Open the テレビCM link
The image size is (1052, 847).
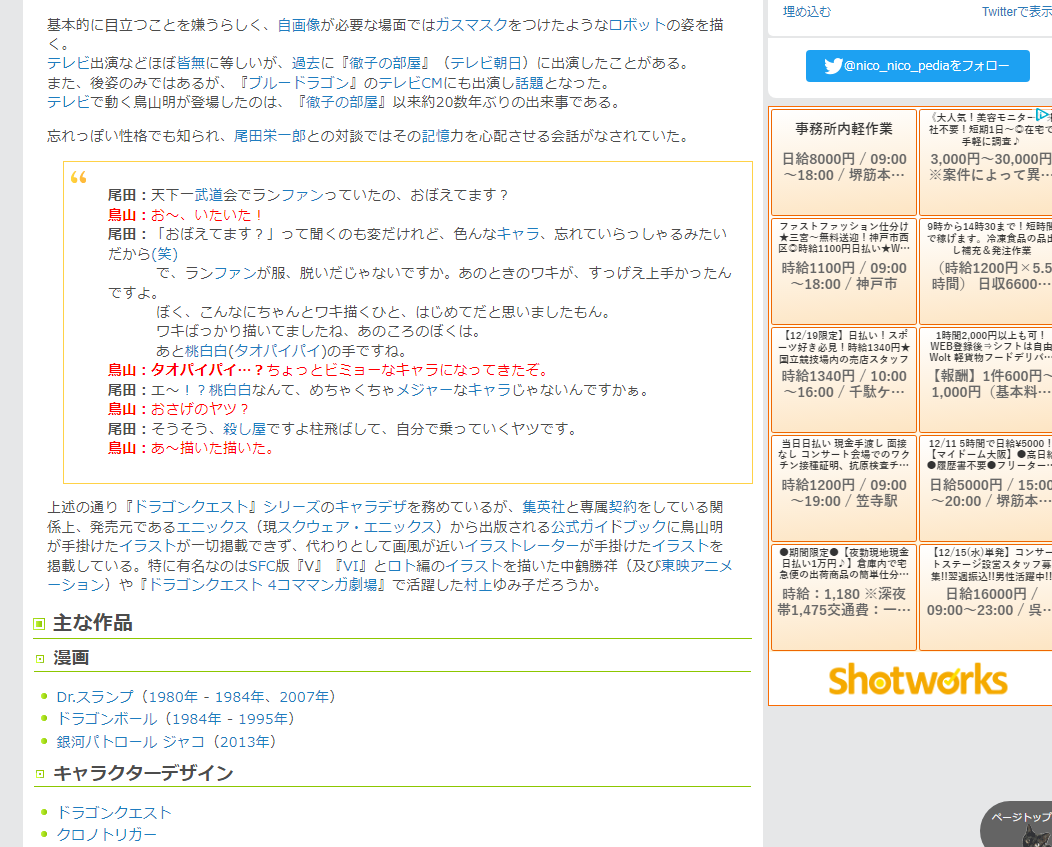[x=410, y=83]
